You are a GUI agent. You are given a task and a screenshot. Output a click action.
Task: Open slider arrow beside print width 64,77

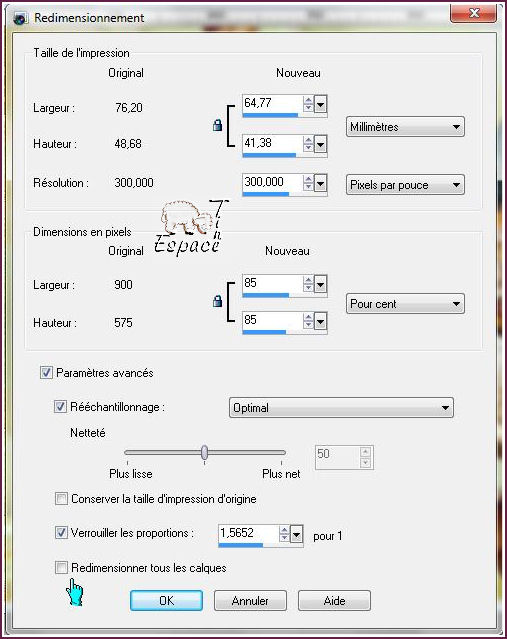321,105
